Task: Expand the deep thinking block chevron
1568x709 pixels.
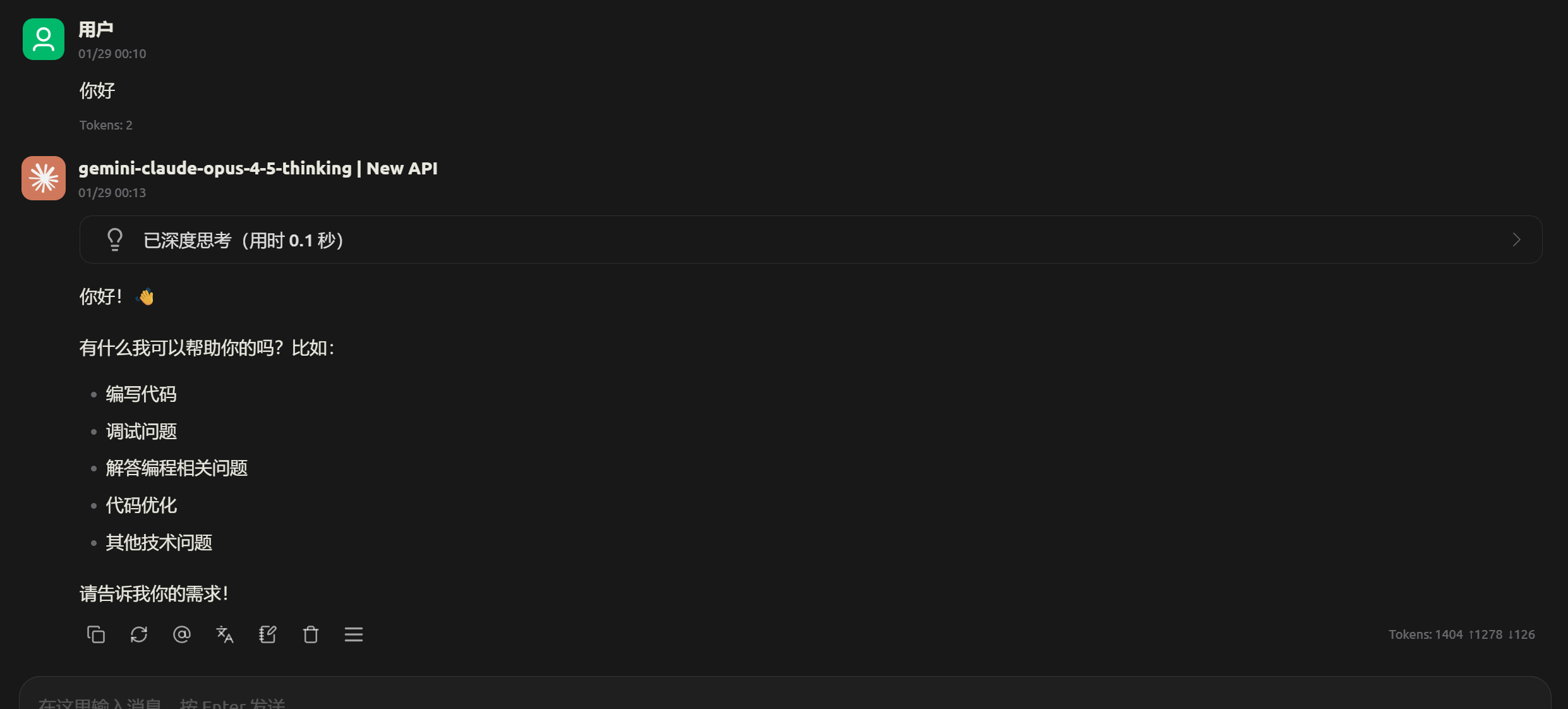Action: (x=1516, y=239)
